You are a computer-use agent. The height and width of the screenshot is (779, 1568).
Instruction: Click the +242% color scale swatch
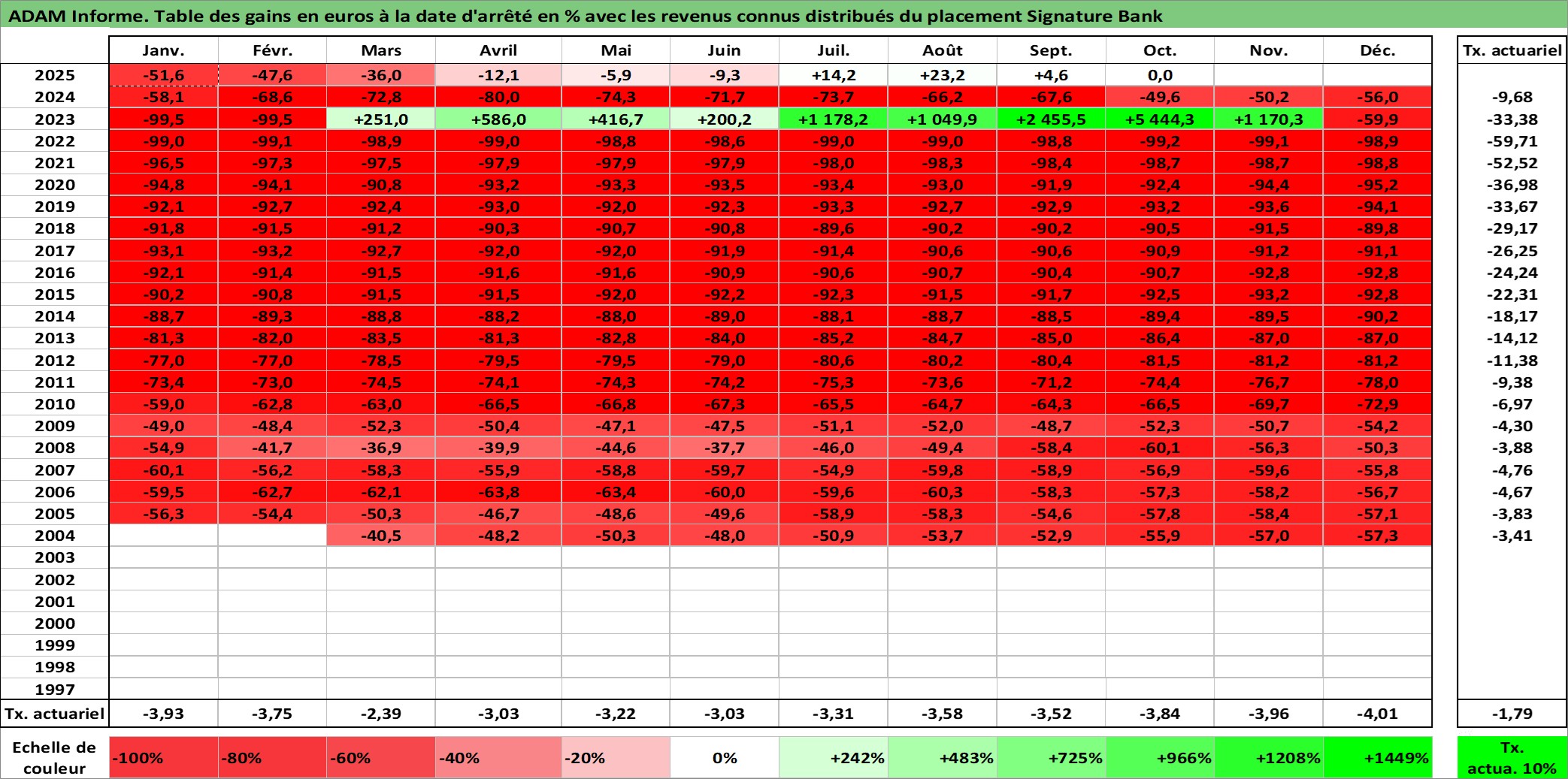[x=834, y=757]
